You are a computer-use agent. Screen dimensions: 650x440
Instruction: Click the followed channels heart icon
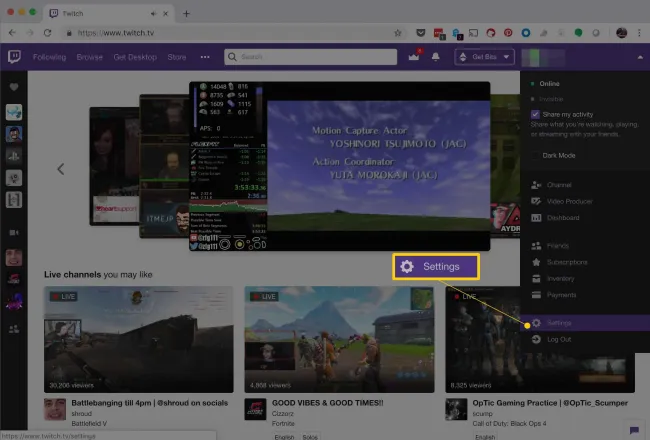[x=14, y=89]
